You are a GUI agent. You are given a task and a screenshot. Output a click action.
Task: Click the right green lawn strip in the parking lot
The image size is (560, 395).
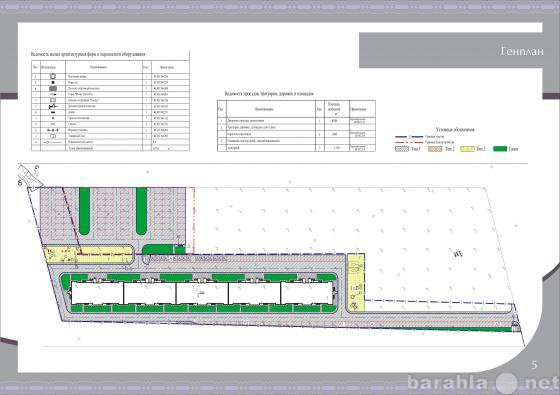point(141,211)
